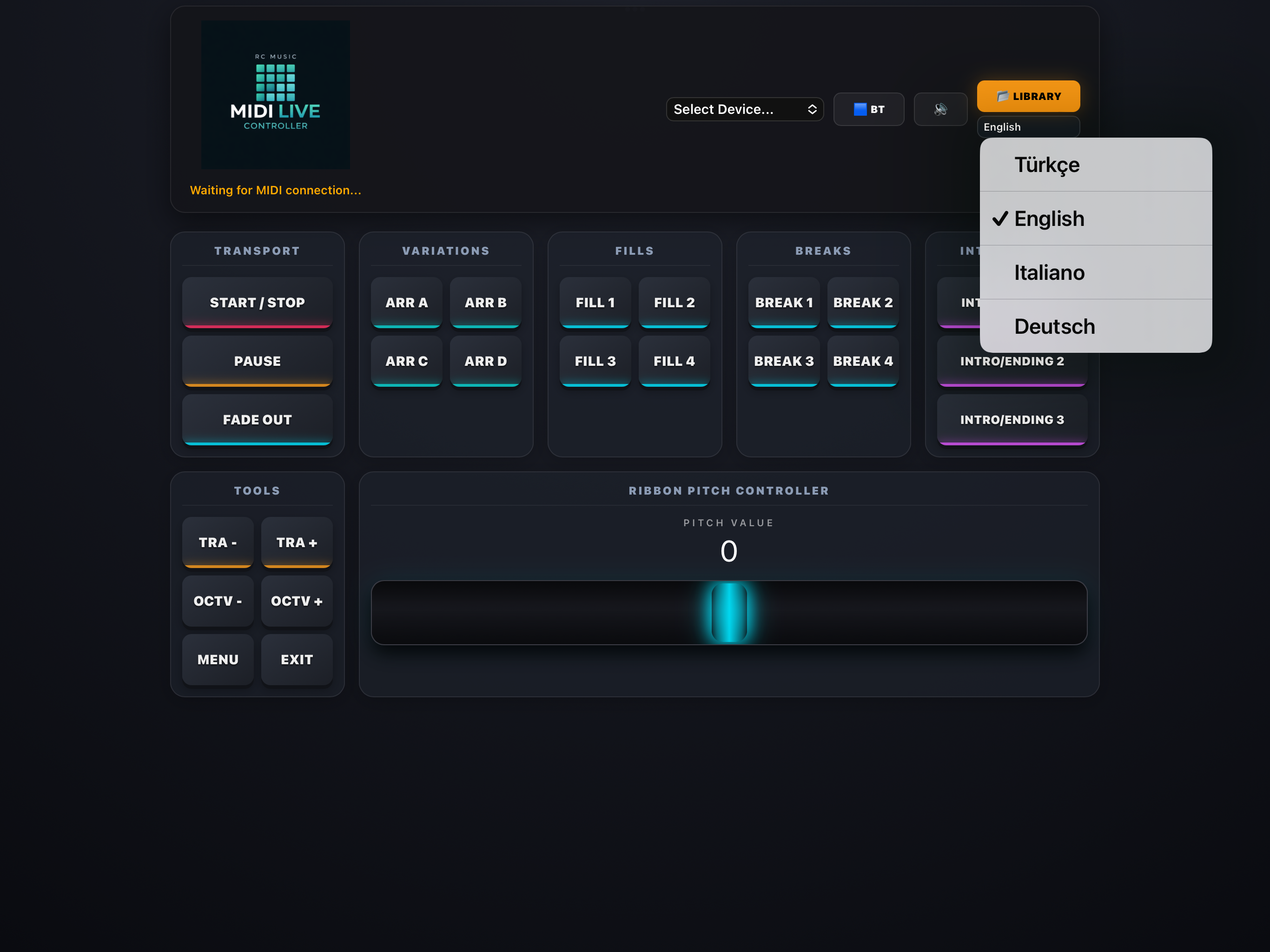
Task: Click the INTRO/ENDING 3 button
Action: [1012, 420]
